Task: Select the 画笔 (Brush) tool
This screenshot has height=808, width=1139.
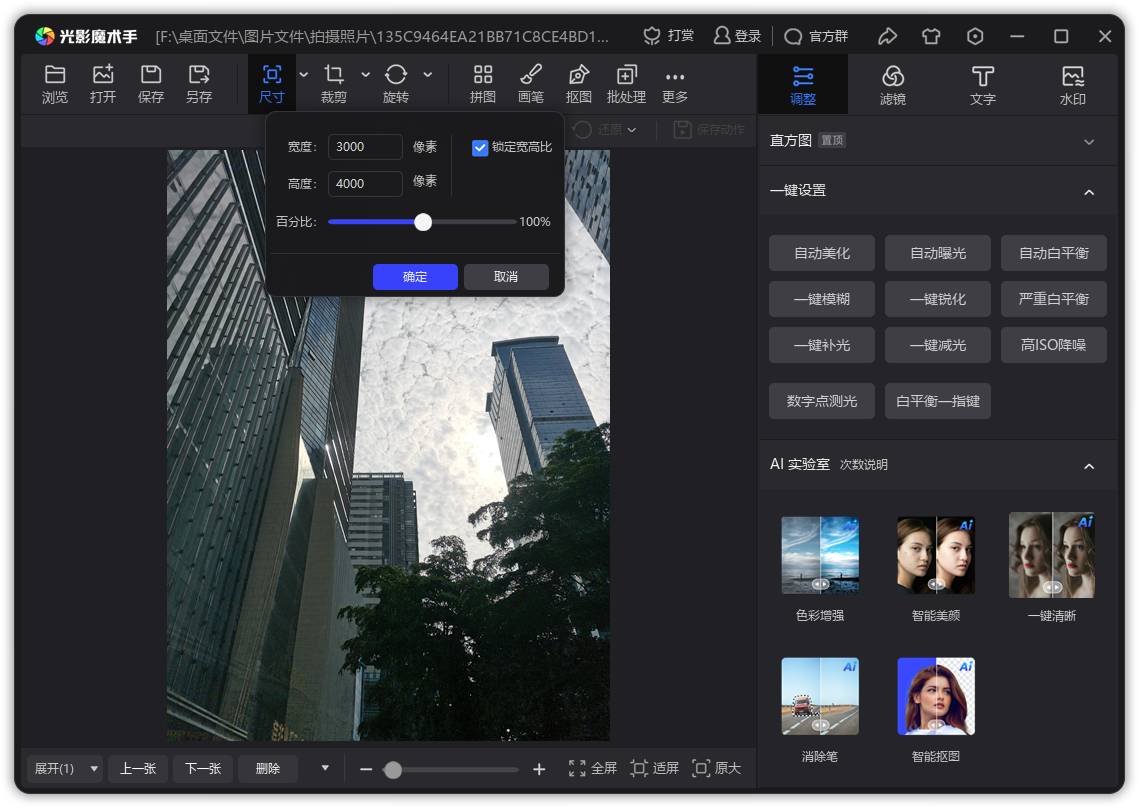Action: tap(531, 83)
